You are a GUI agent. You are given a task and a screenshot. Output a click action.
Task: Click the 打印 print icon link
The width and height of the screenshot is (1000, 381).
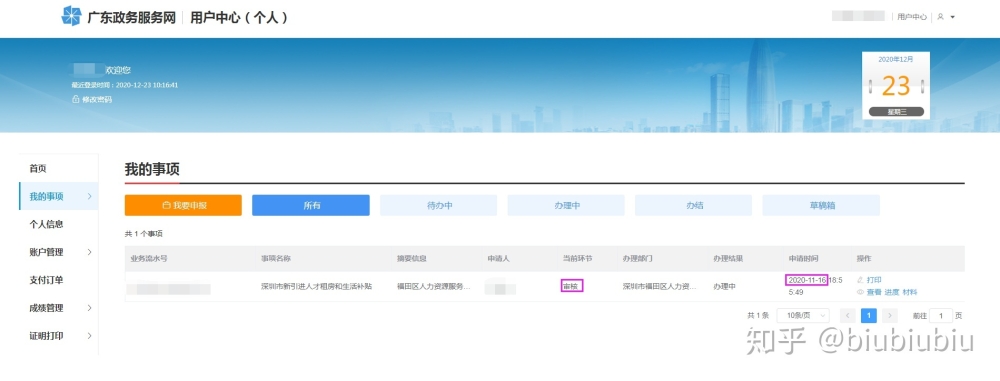(860, 280)
